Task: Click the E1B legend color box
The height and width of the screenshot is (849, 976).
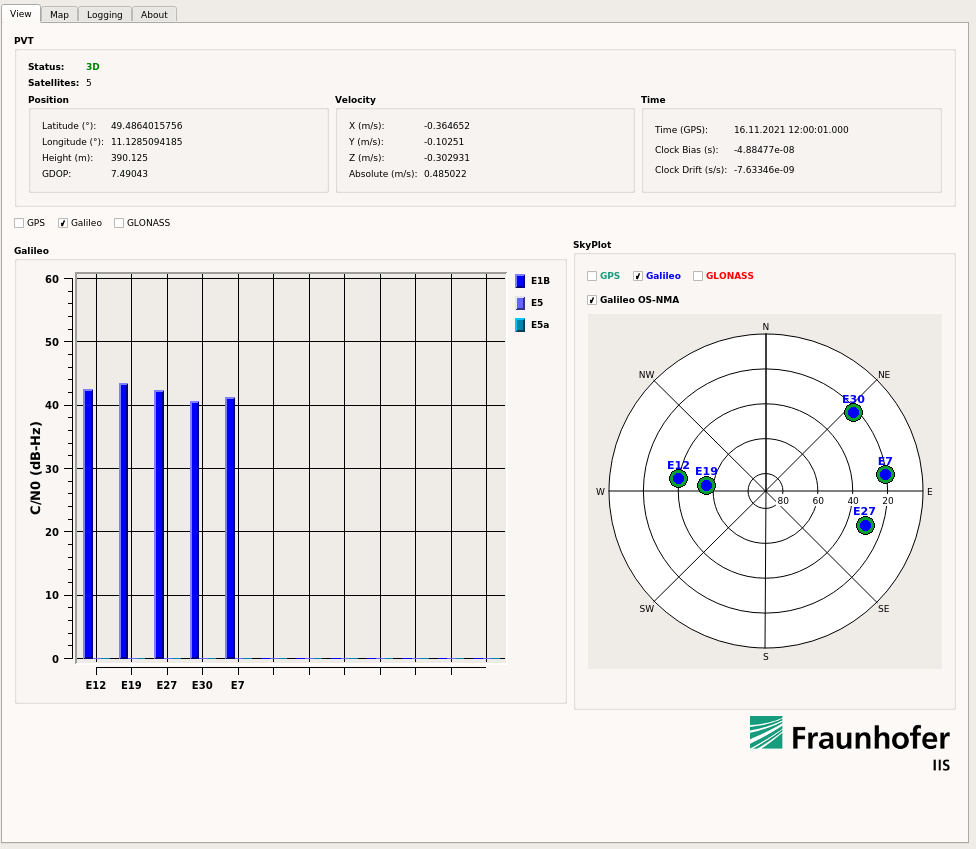Action: pos(520,281)
